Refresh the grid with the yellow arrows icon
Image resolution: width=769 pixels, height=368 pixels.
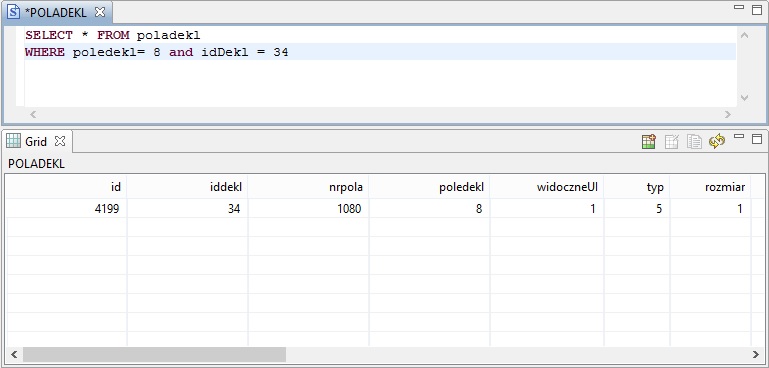click(x=717, y=142)
